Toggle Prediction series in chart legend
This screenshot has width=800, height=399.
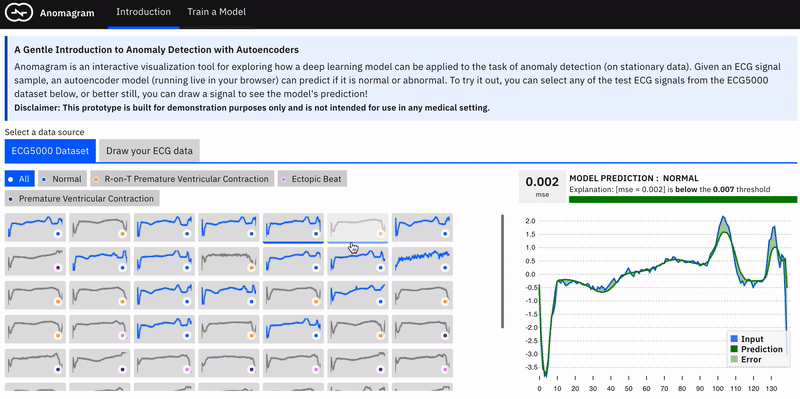coord(756,349)
